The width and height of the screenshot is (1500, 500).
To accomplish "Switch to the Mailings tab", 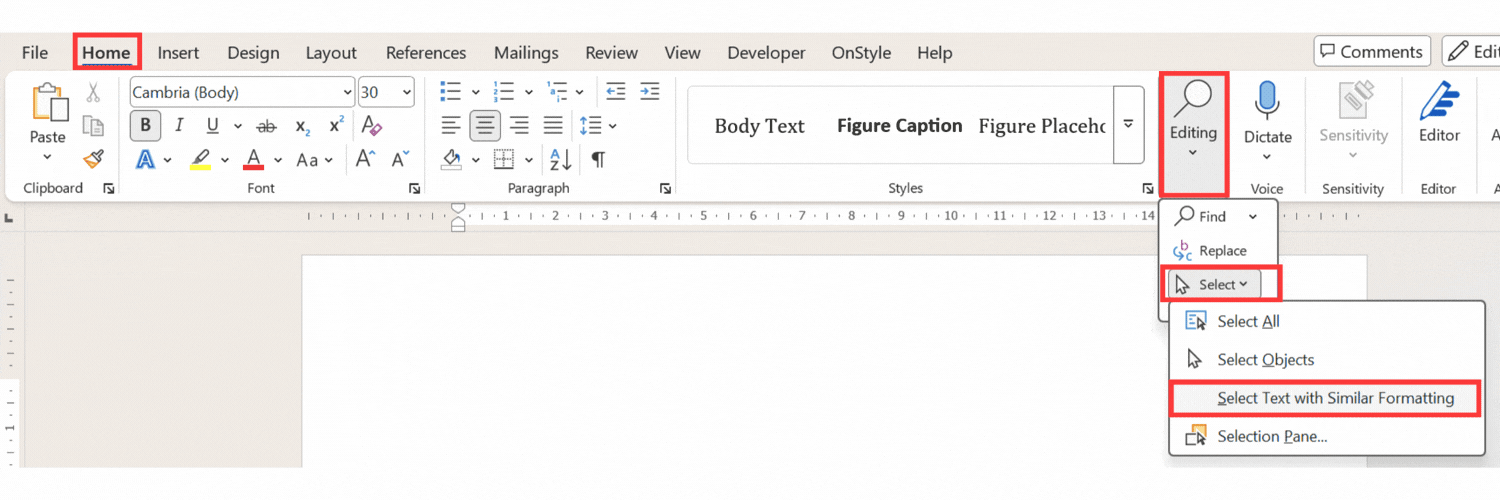I will click(x=526, y=53).
